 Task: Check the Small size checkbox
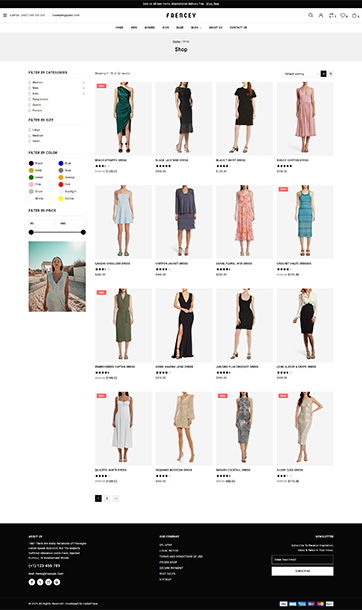point(30,141)
